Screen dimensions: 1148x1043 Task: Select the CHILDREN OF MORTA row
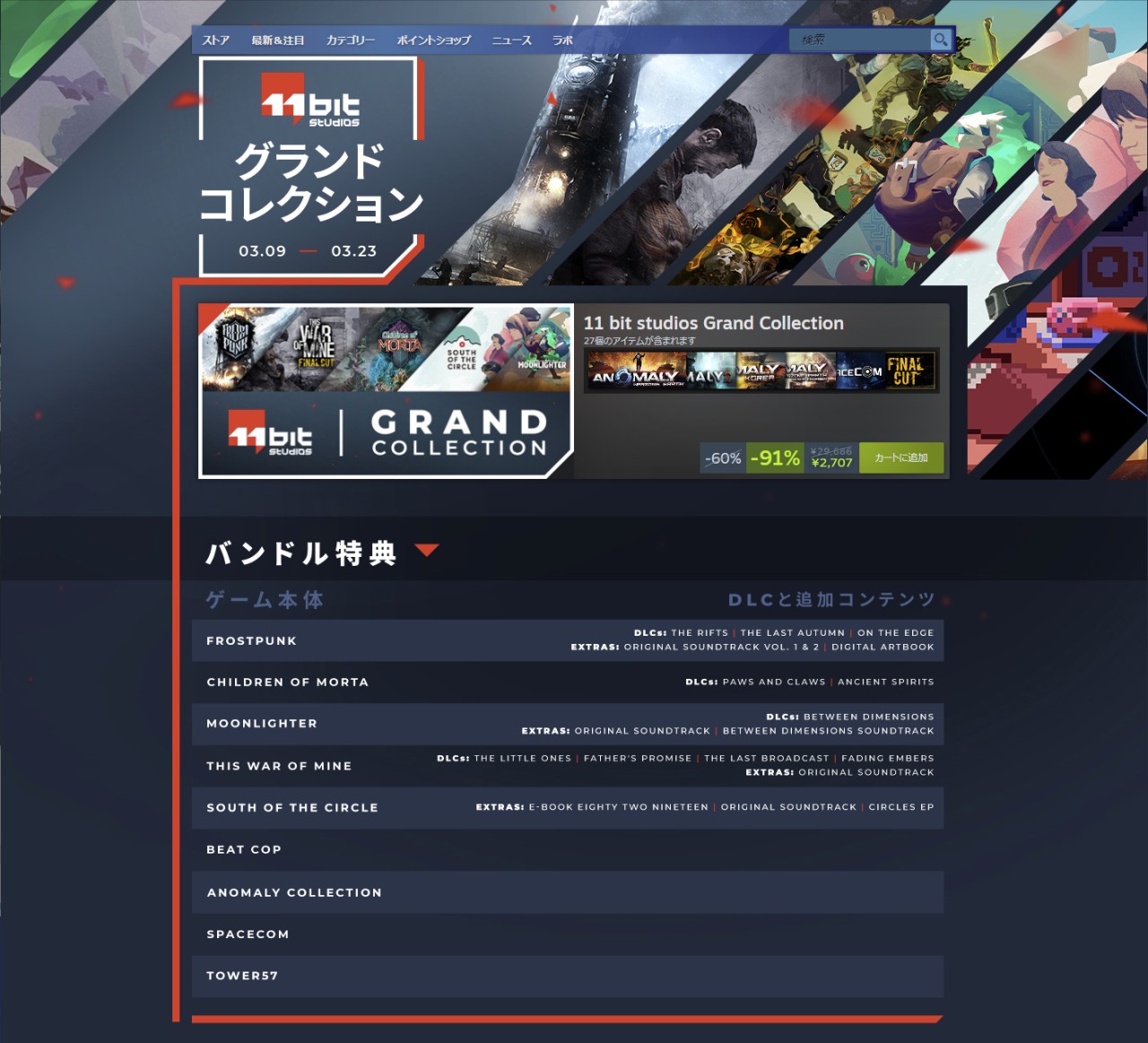click(568, 682)
